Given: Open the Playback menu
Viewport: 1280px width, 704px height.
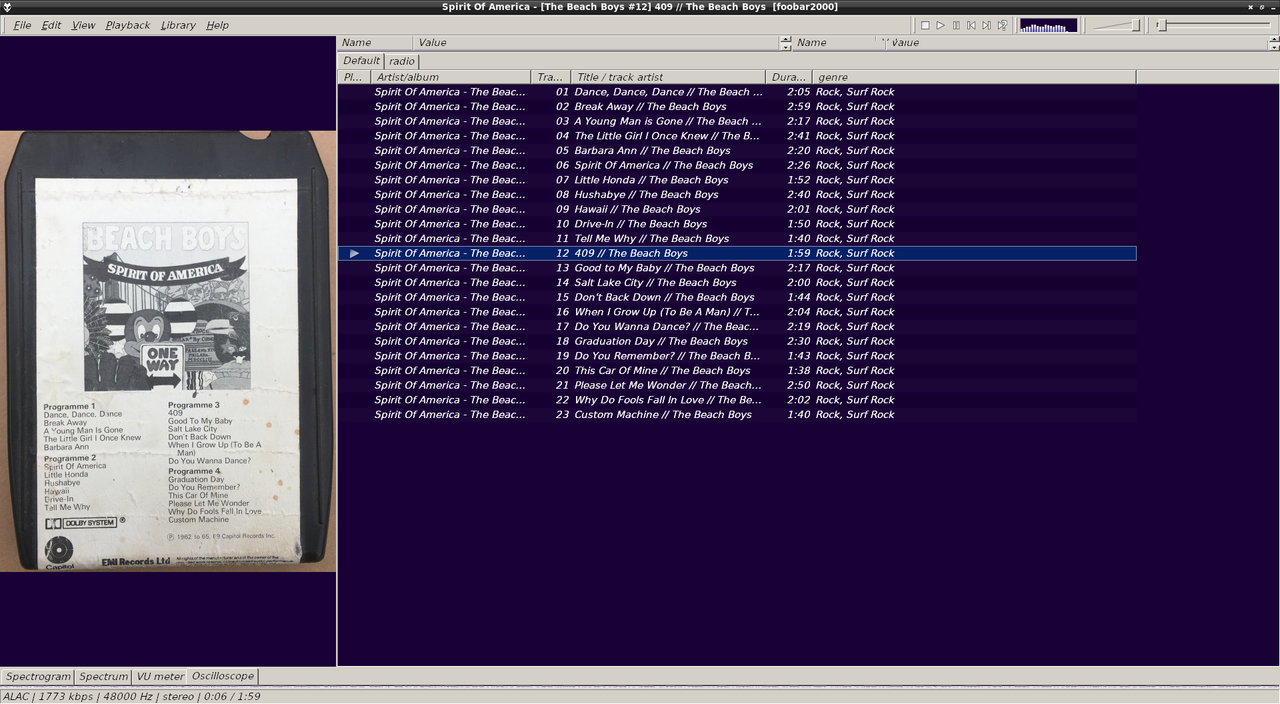Looking at the screenshot, I should (128, 25).
